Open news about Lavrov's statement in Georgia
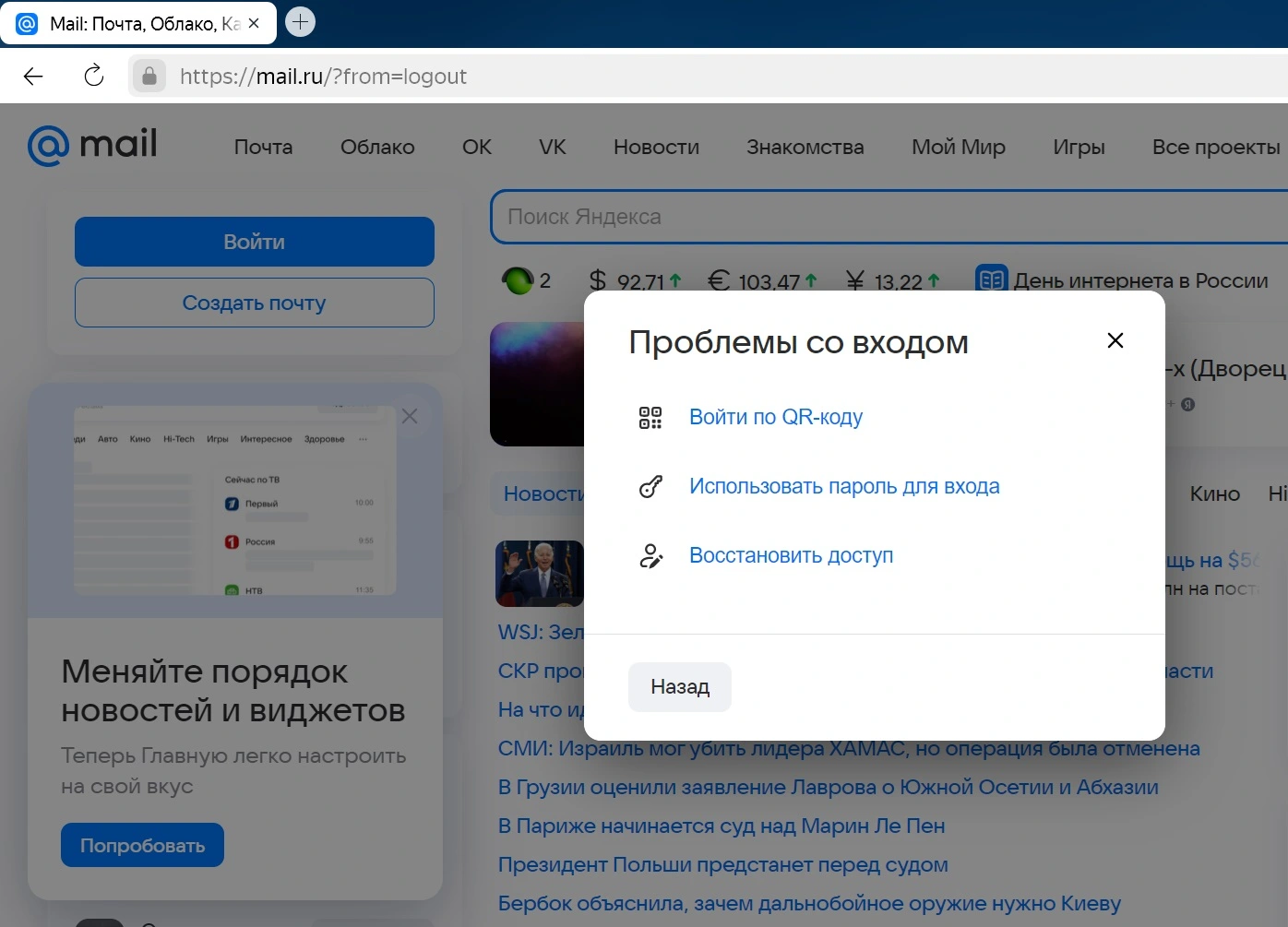The width and height of the screenshot is (1288, 927). tap(828, 787)
